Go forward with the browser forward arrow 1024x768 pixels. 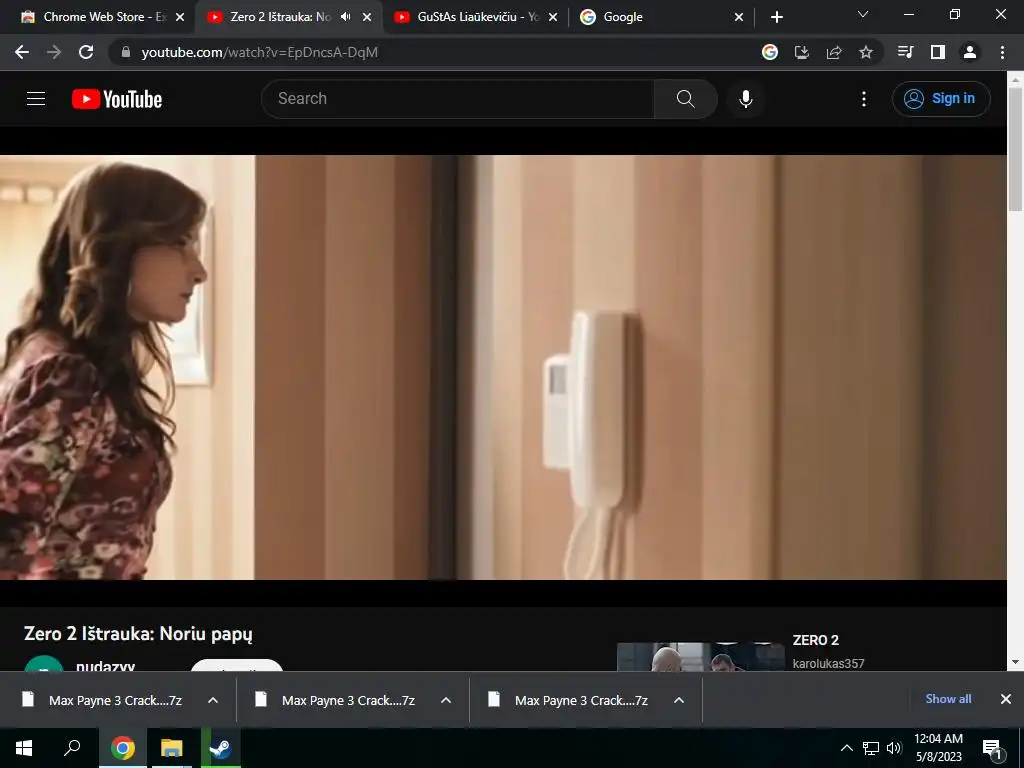(54, 52)
